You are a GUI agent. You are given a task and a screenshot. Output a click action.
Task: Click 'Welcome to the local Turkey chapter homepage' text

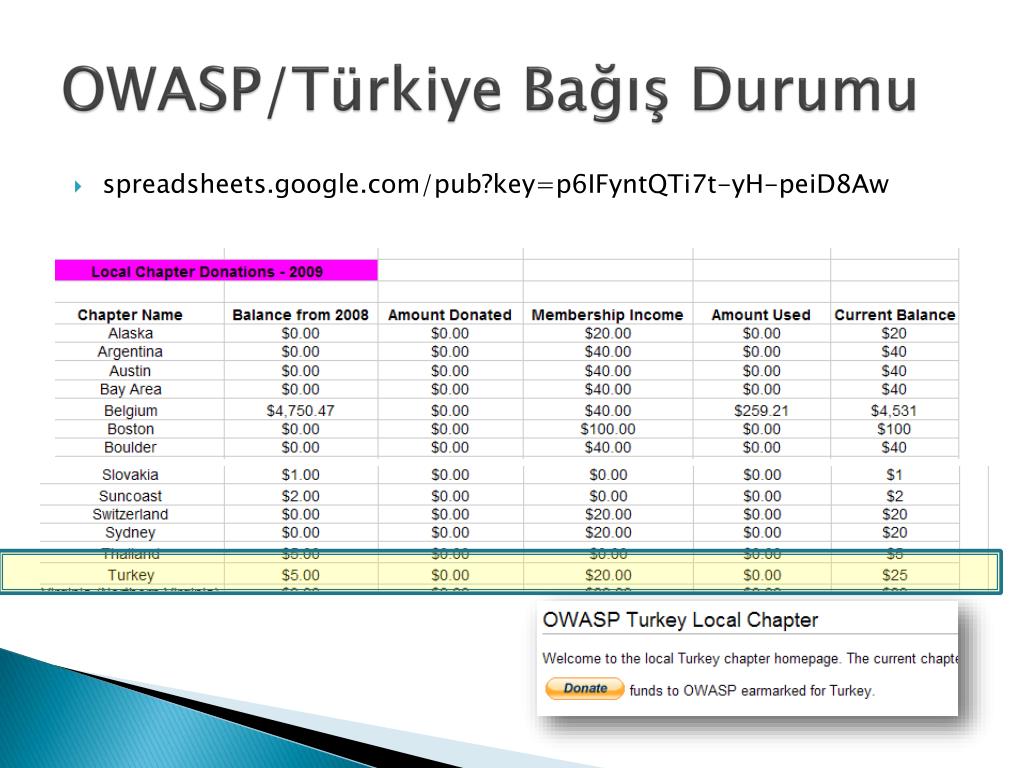690,658
